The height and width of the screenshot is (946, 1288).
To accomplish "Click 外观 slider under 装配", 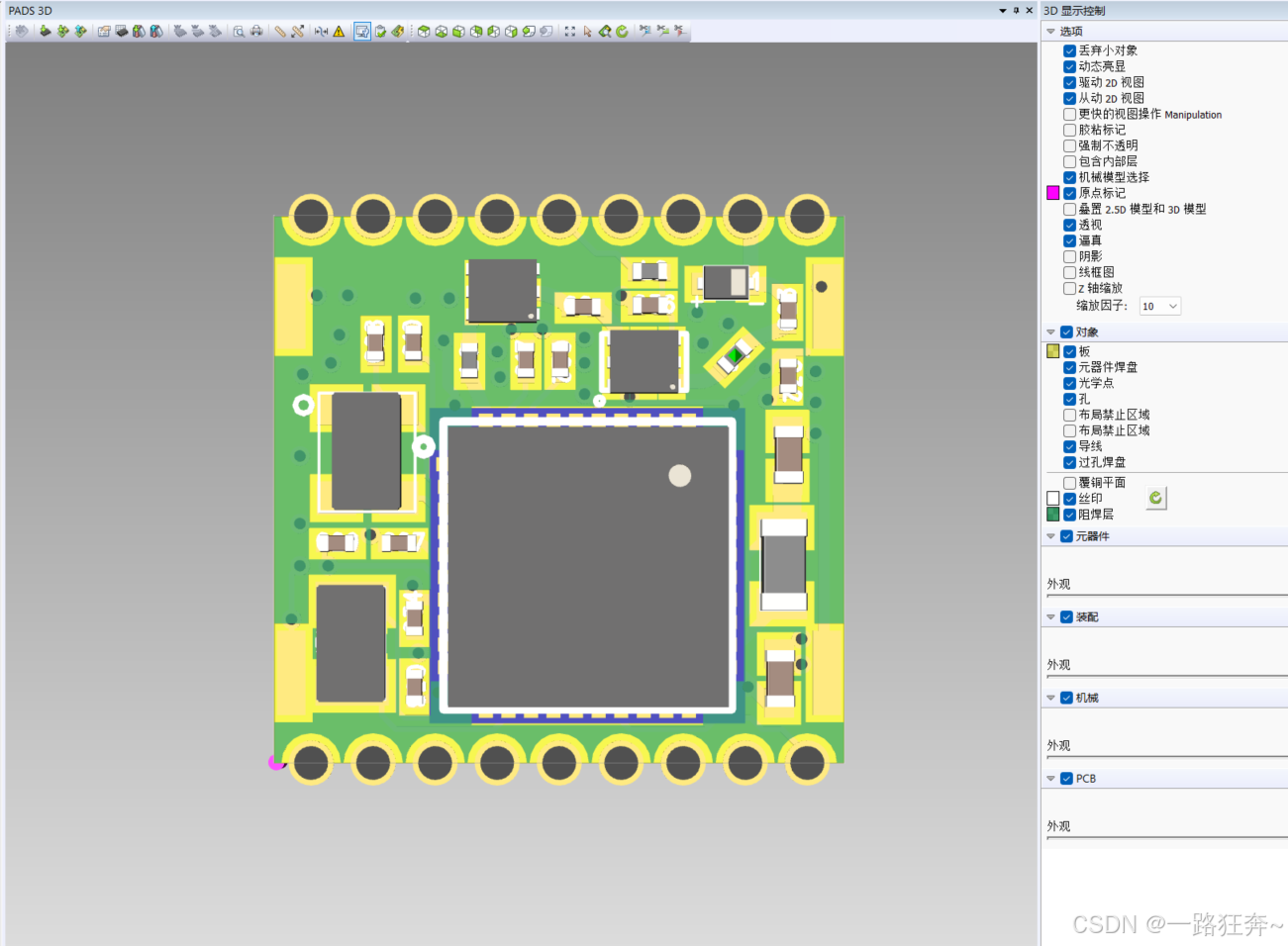I will point(1166,677).
